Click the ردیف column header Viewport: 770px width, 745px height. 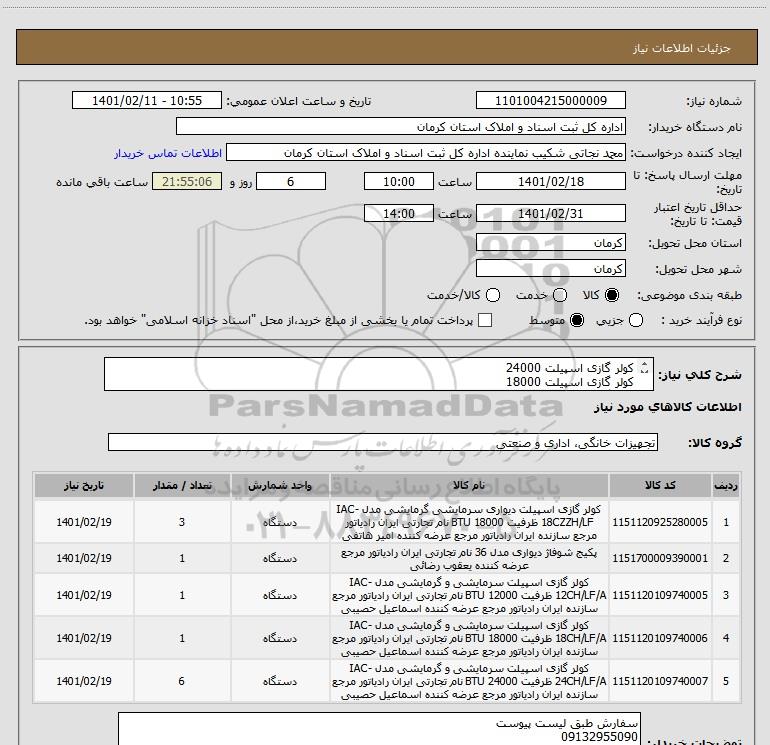[x=726, y=485]
